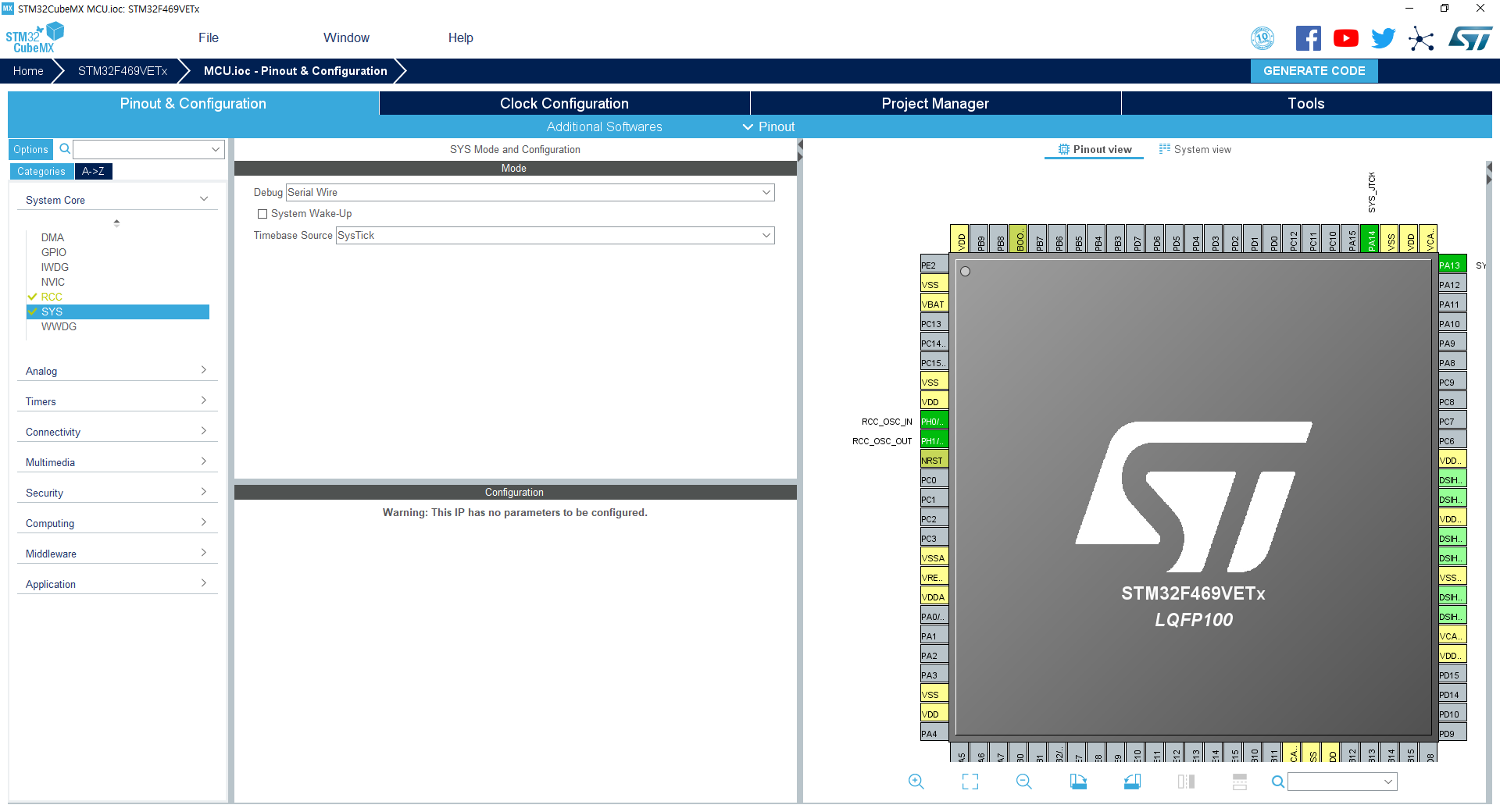Select the PH1 RCC_OSC_OUT pin
This screenshot has height=812, width=1500.
(934, 440)
